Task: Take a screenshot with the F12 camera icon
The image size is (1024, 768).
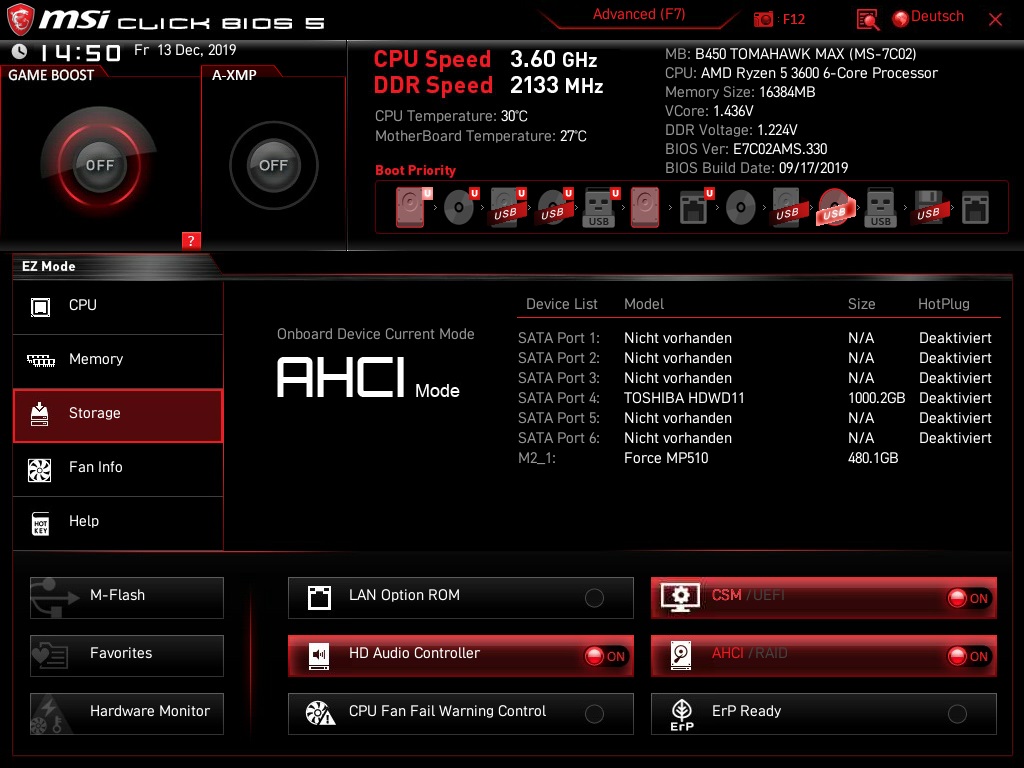Action: [x=763, y=19]
